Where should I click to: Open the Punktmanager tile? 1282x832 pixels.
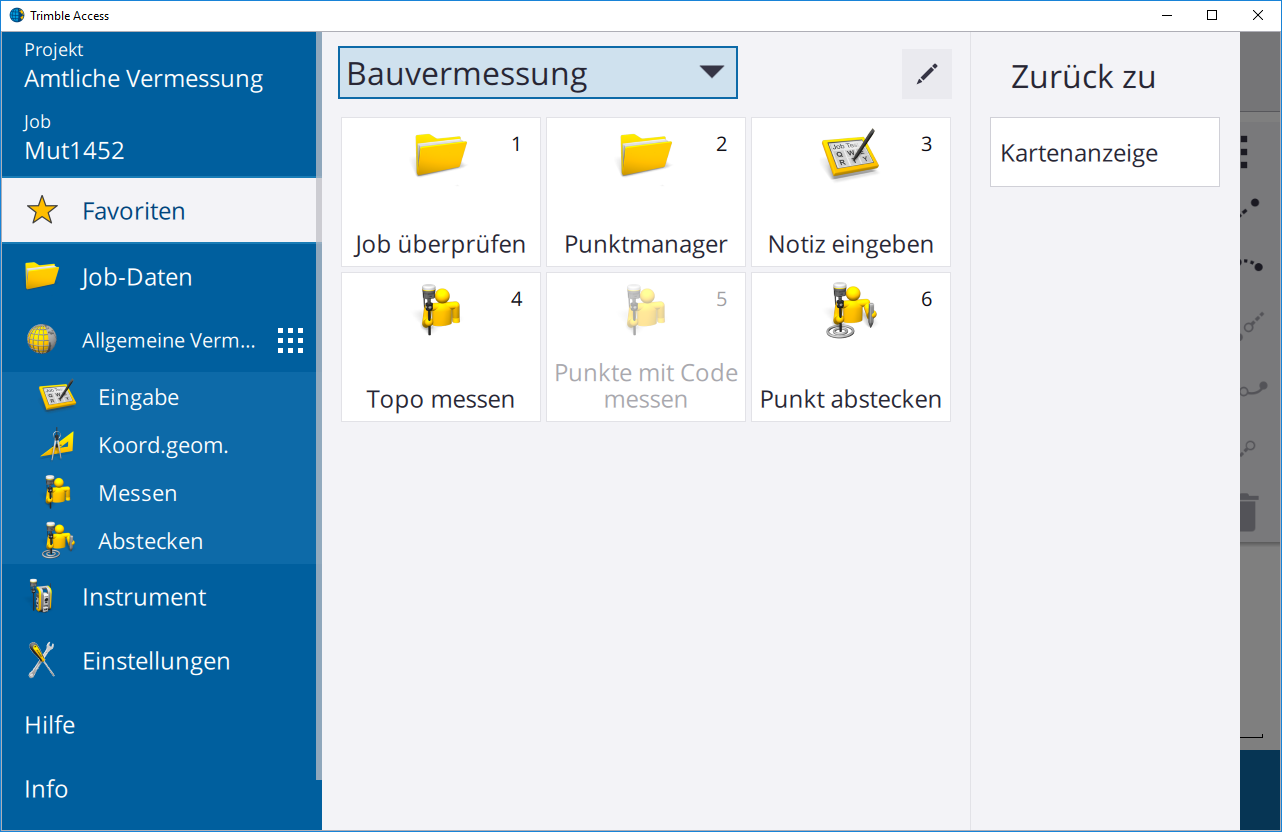[645, 192]
